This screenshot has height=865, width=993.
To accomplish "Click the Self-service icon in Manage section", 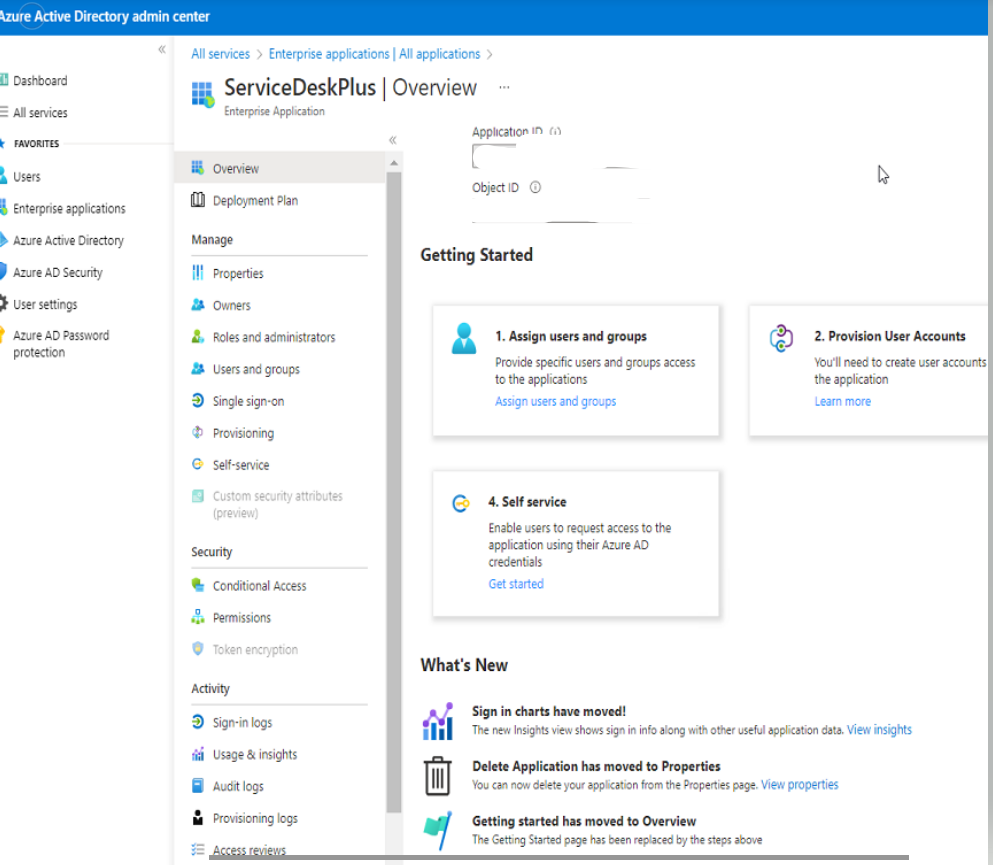I will click(198, 464).
